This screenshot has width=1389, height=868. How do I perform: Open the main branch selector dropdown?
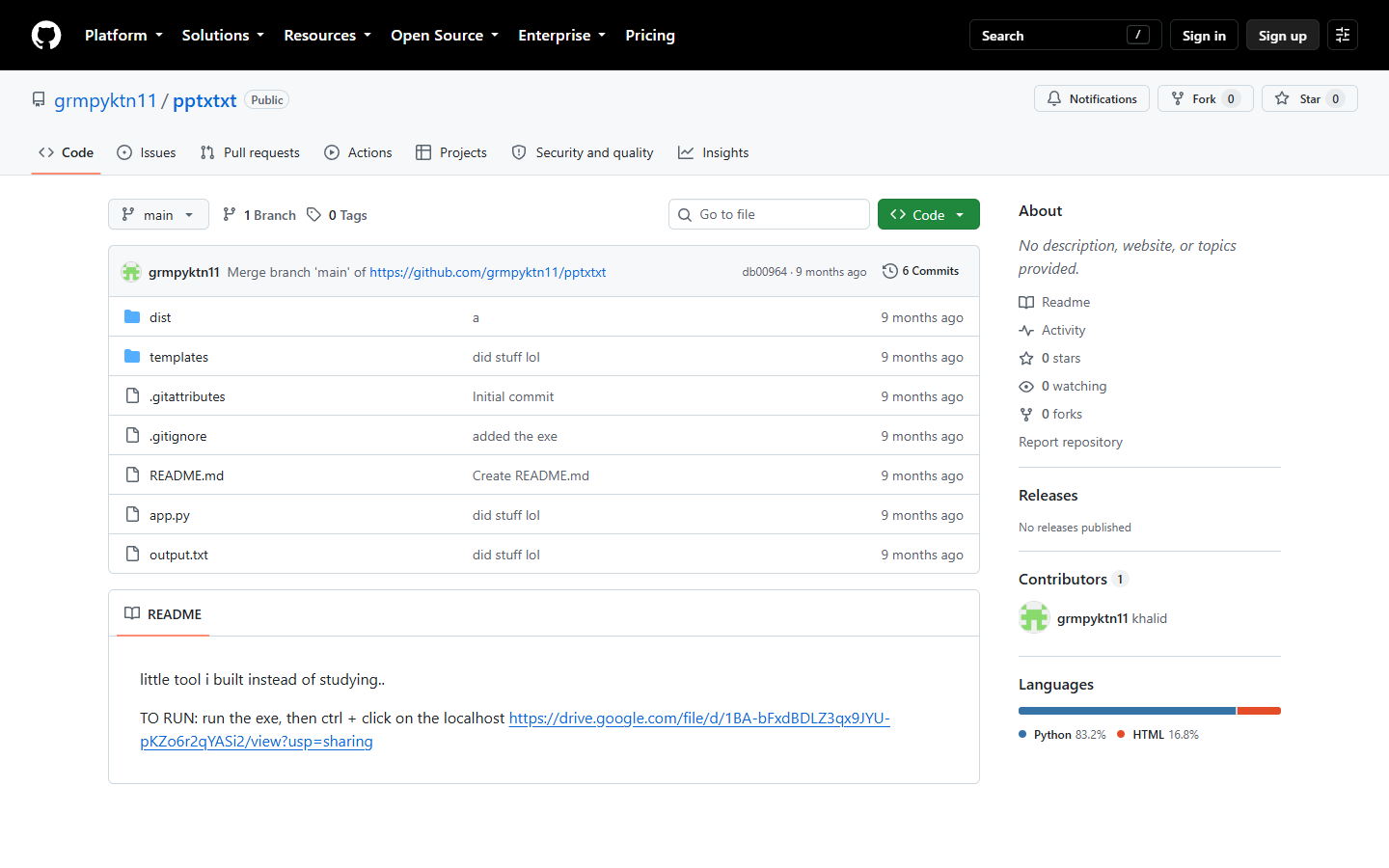158,214
